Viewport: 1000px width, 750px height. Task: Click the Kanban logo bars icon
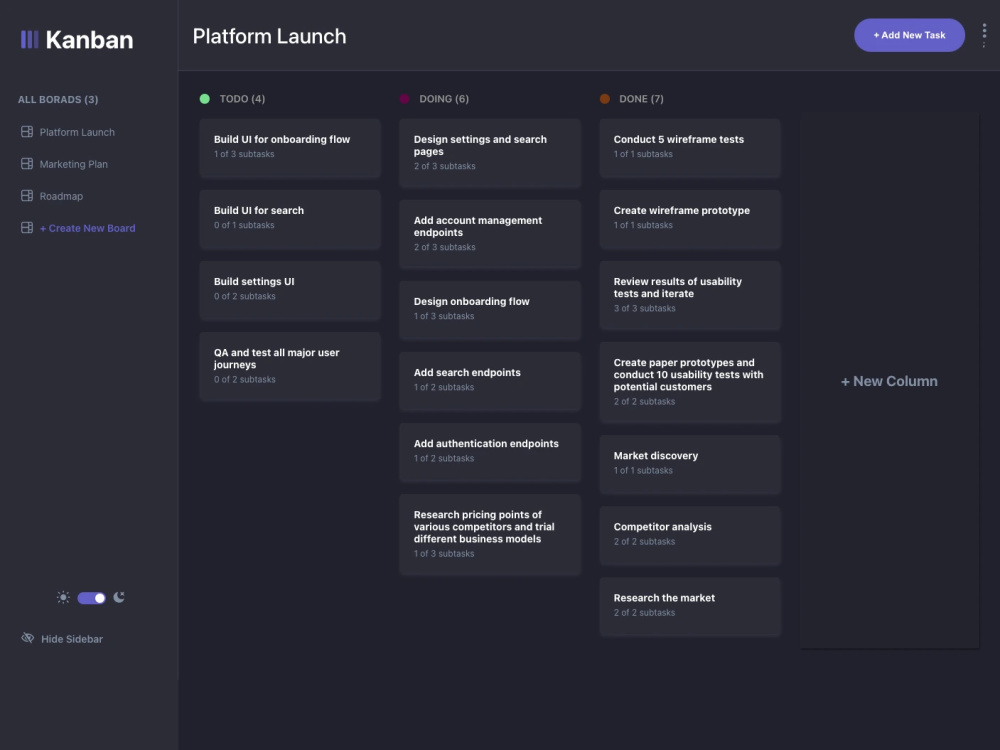29,40
